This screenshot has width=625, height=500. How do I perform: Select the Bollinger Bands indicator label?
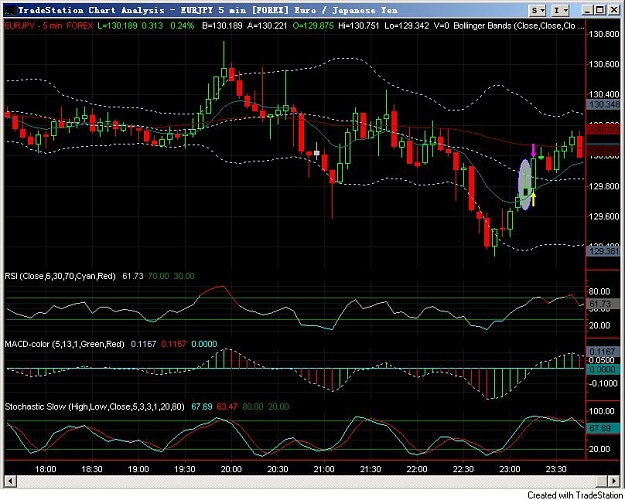click(x=519, y=26)
